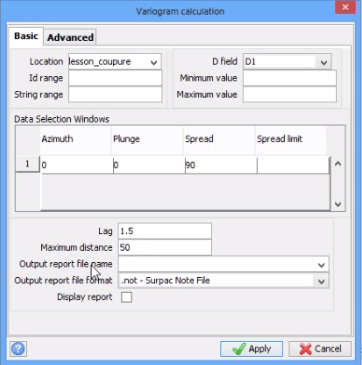Click the Maximum distance field
Viewport: 362px width, 365px height.
coord(165,248)
